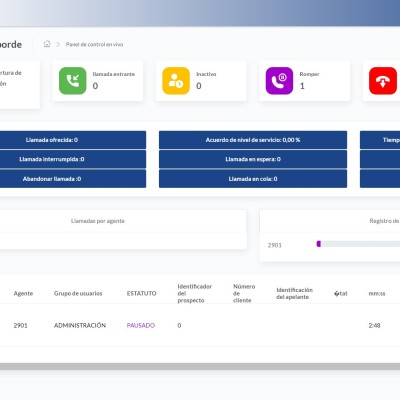Click the yellow inactive agent icon
The width and height of the screenshot is (400, 400).
(x=176, y=81)
